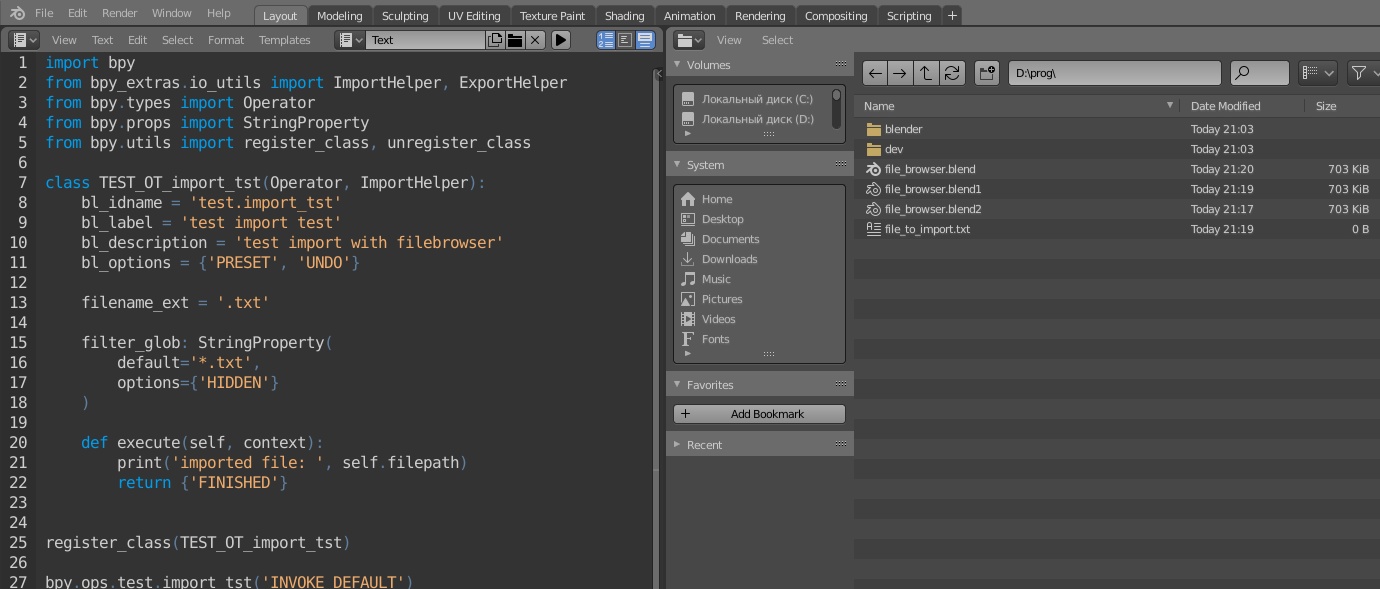Toggle syntax highlighting

[x=645, y=38]
